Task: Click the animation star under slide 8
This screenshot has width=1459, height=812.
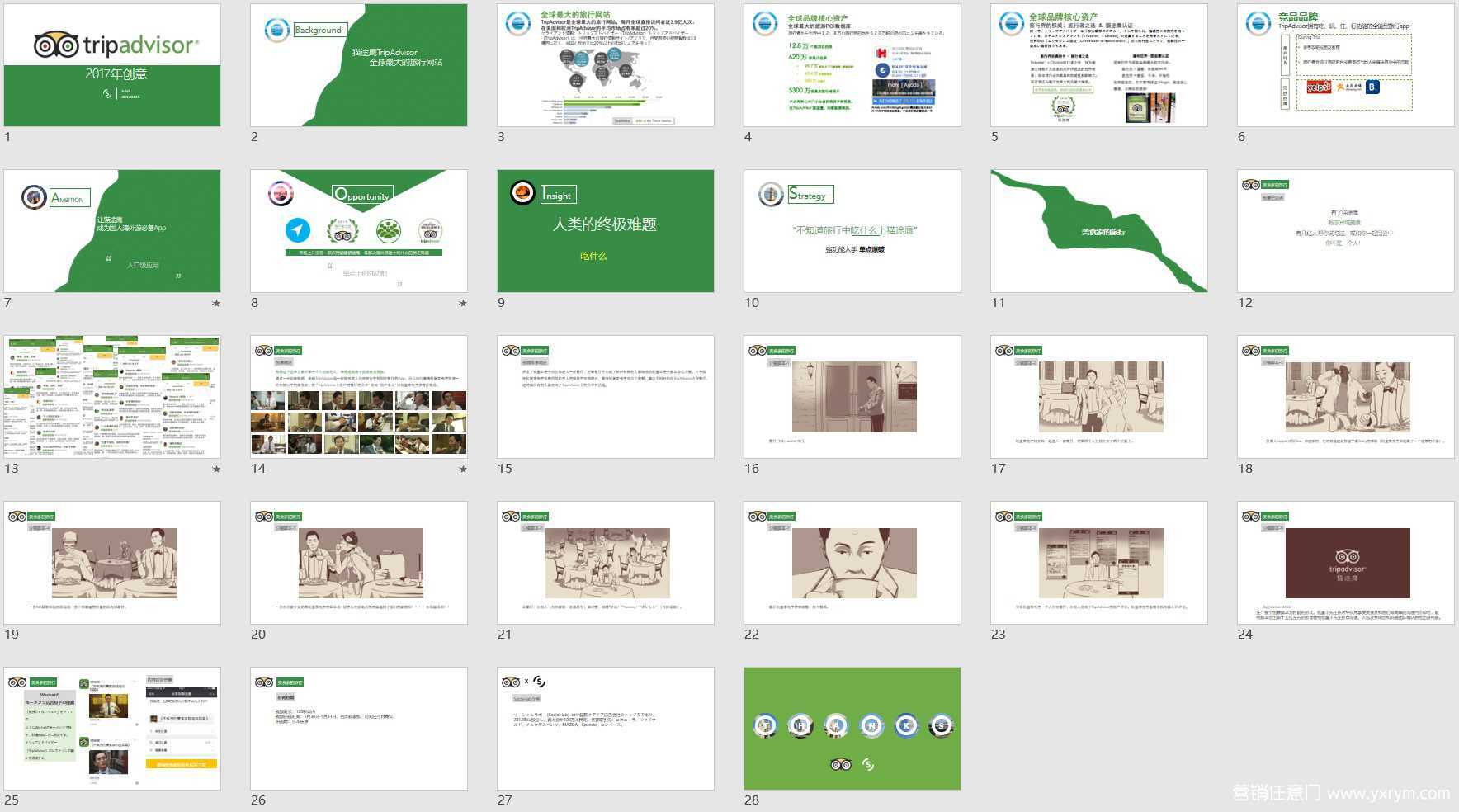Action: [x=463, y=304]
